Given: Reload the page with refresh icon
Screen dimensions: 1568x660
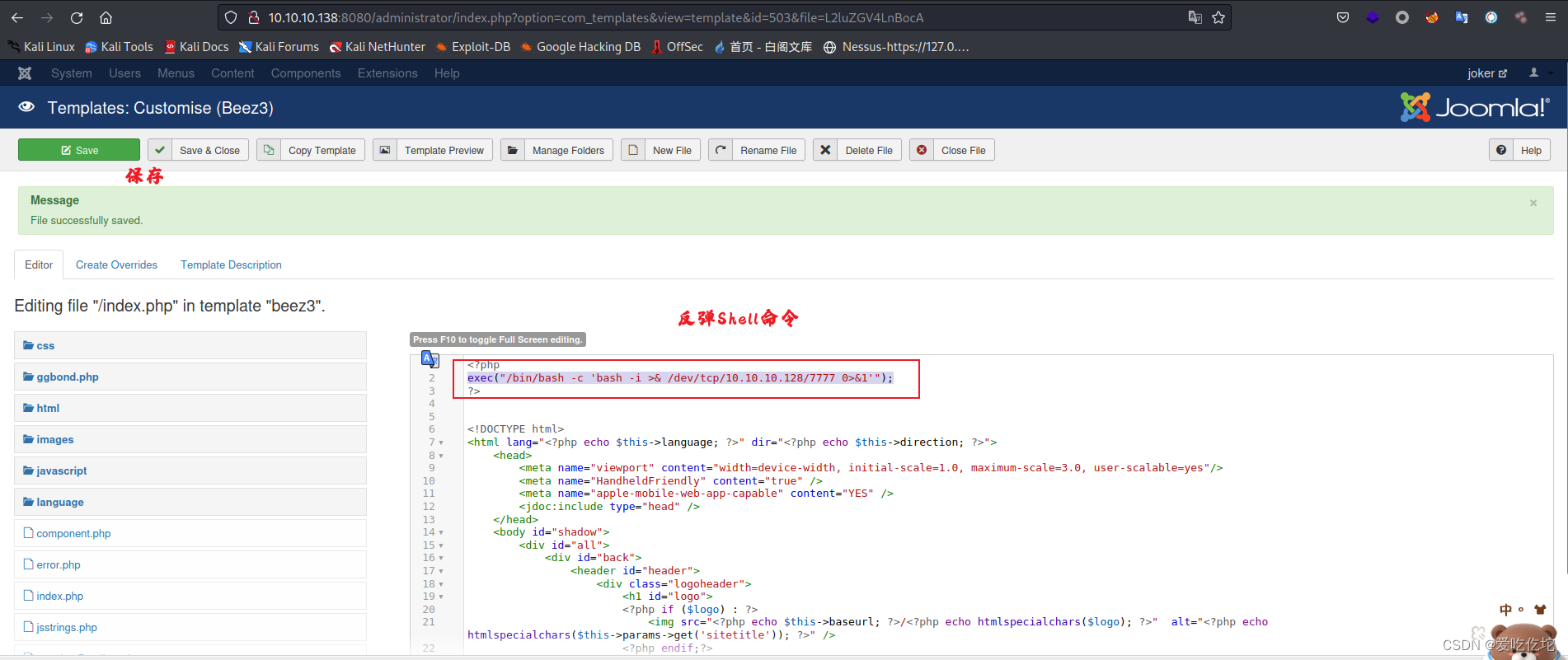Looking at the screenshot, I should pyautogui.click(x=77, y=17).
